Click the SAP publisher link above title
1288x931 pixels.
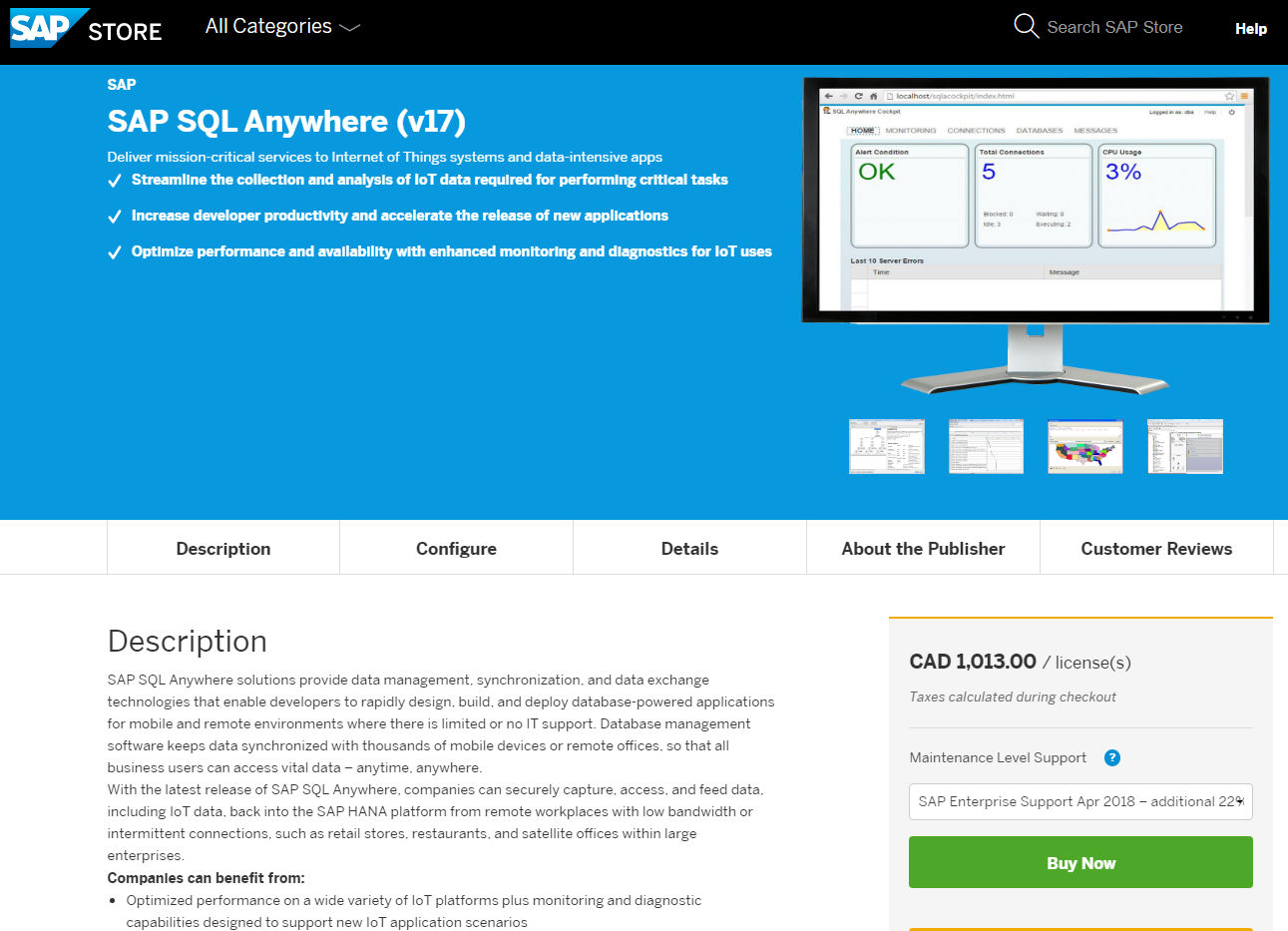point(122,85)
